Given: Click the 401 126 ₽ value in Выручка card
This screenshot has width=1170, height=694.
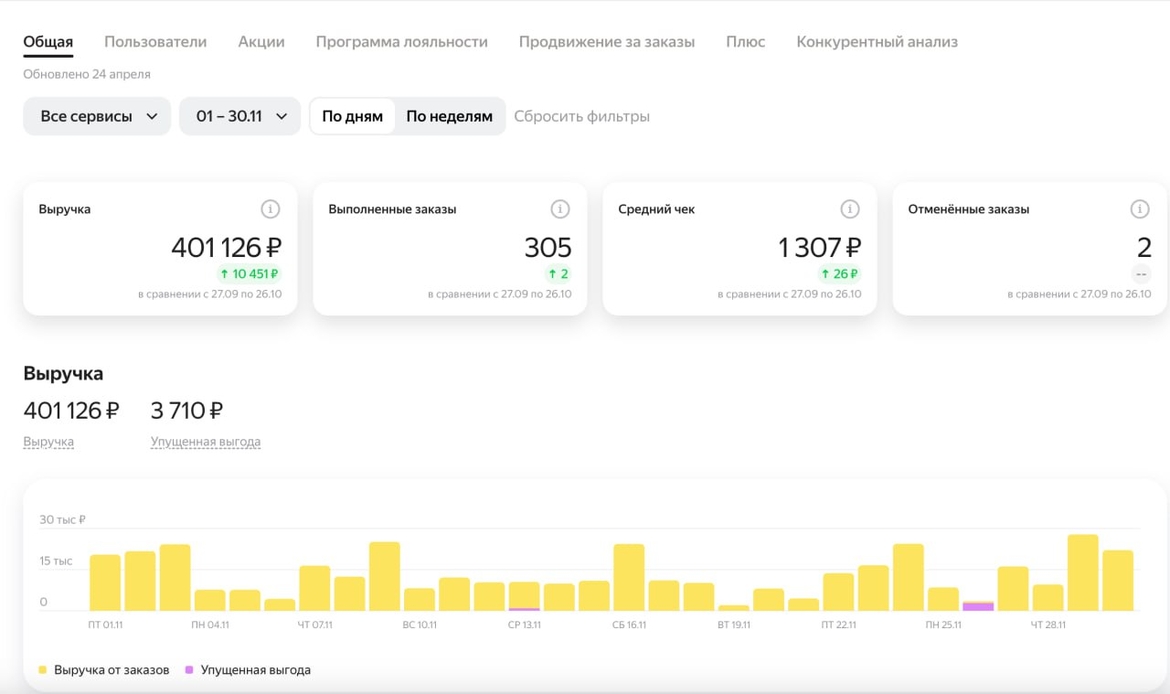Looking at the screenshot, I should (x=226, y=247).
